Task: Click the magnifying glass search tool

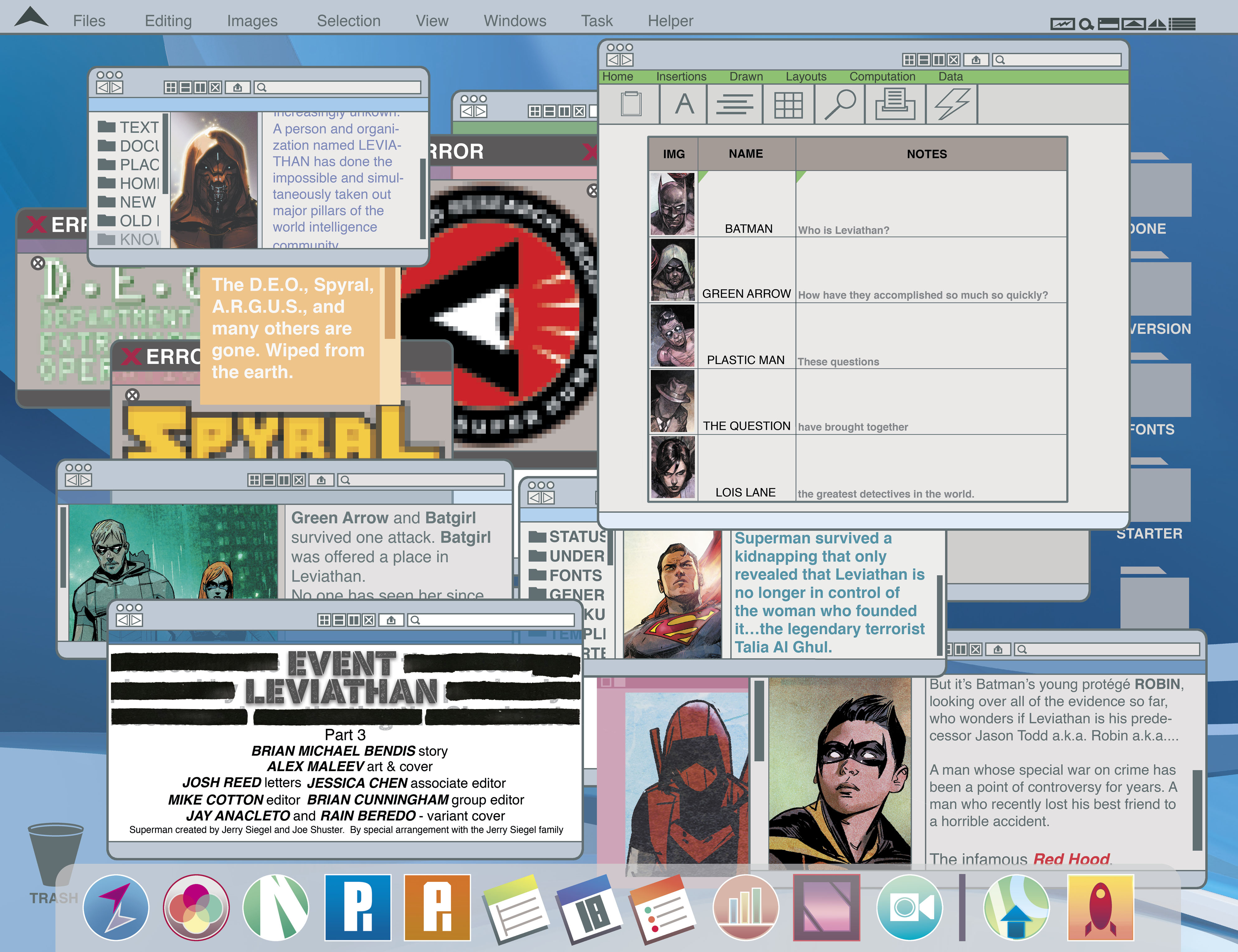Action: (x=840, y=104)
